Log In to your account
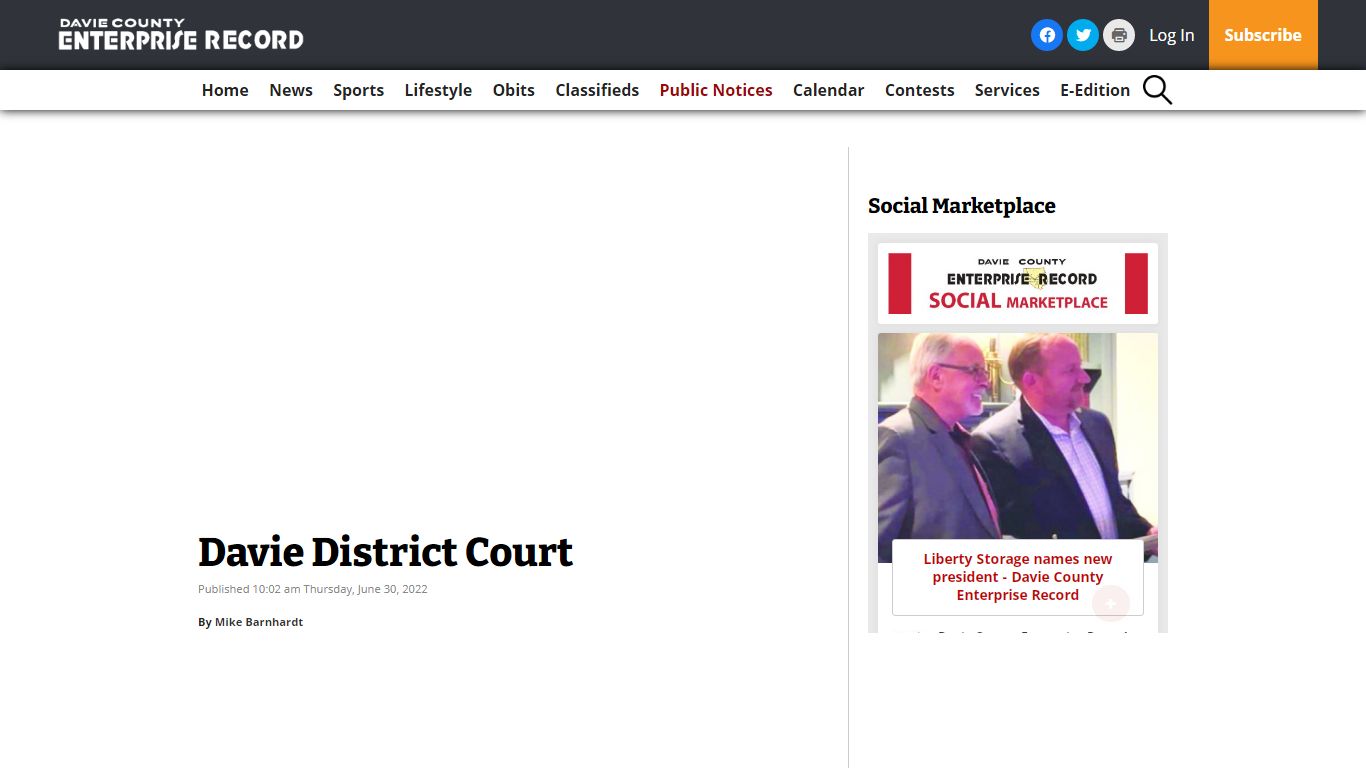The height and width of the screenshot is (768, 1366). 1171,35
